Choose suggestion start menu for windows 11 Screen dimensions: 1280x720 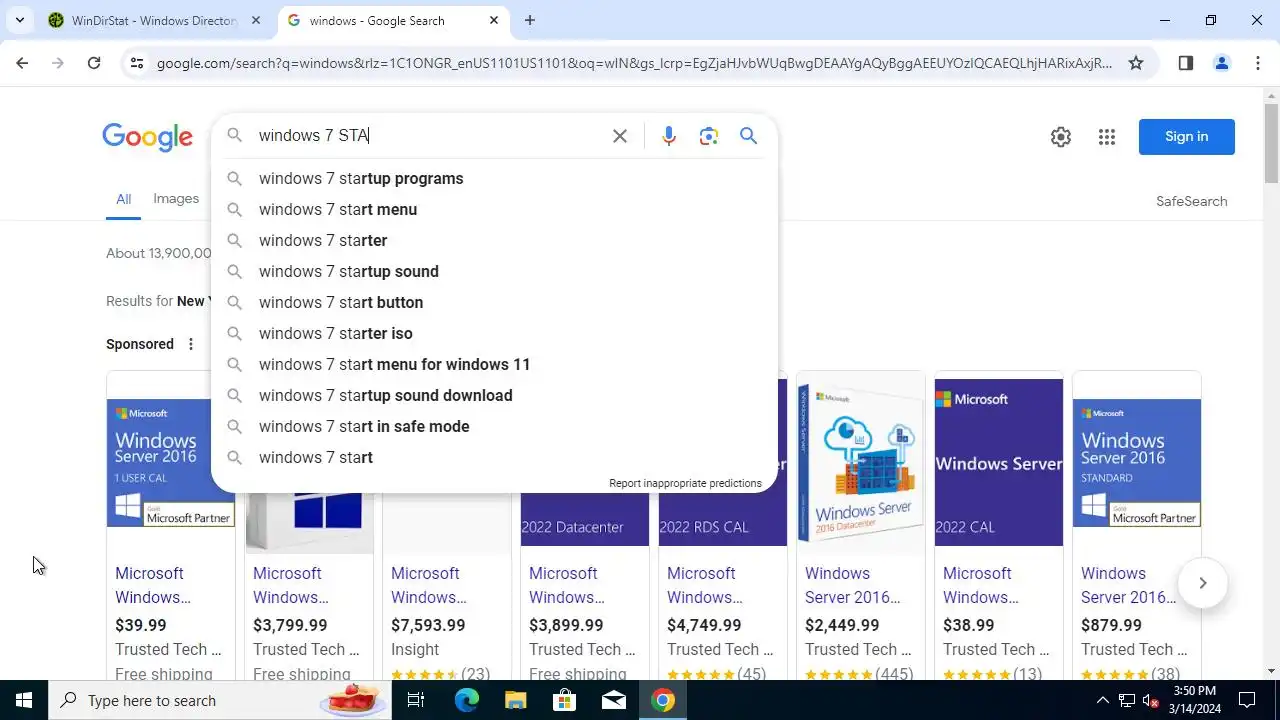click(x=494, y=364)
